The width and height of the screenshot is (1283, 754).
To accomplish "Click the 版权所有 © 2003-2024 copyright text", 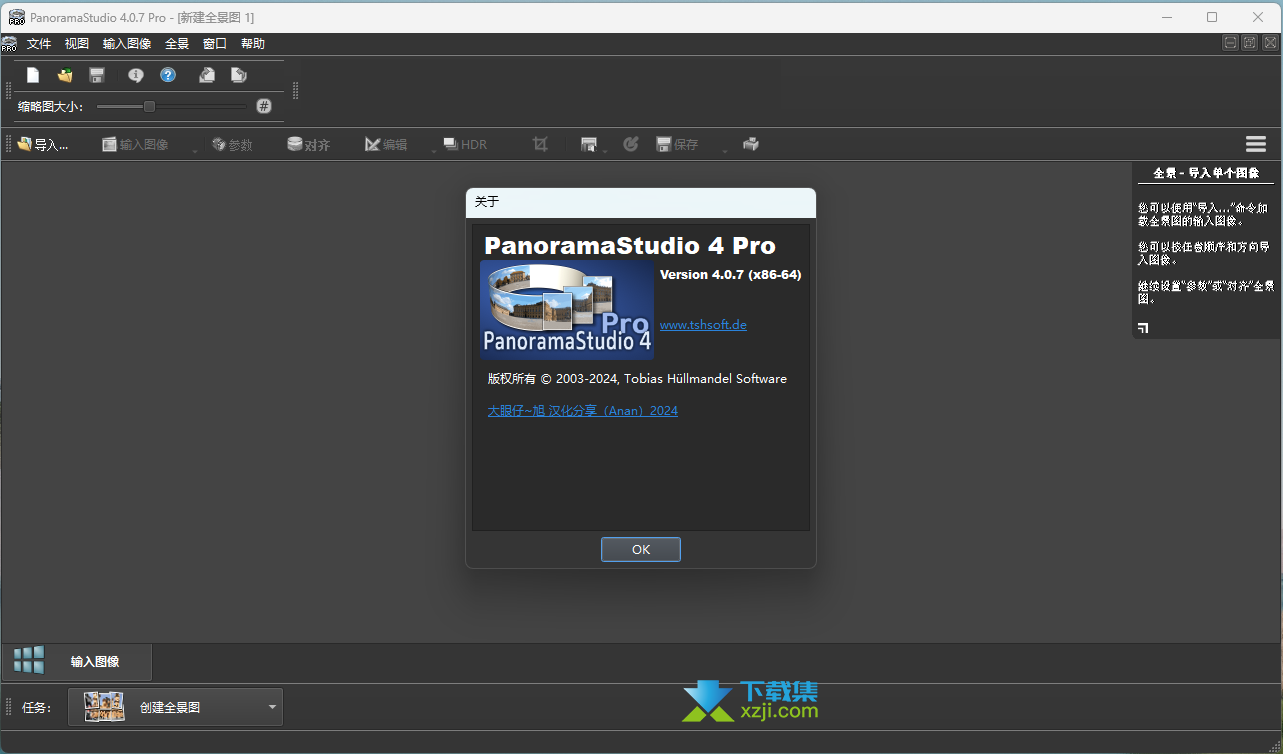I will 637,379.
